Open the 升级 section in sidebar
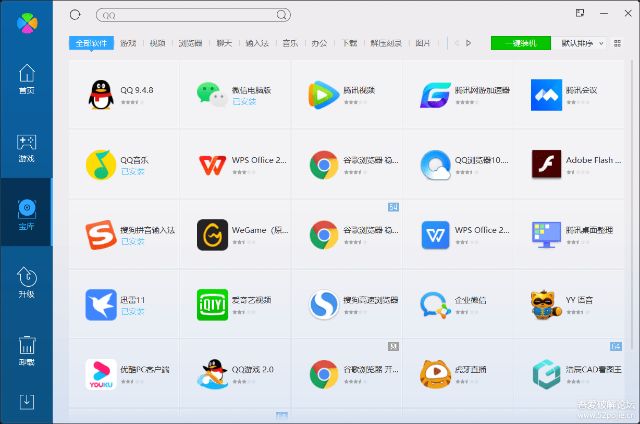Viewport: 640px width, 424px height. tap(27, 282)
